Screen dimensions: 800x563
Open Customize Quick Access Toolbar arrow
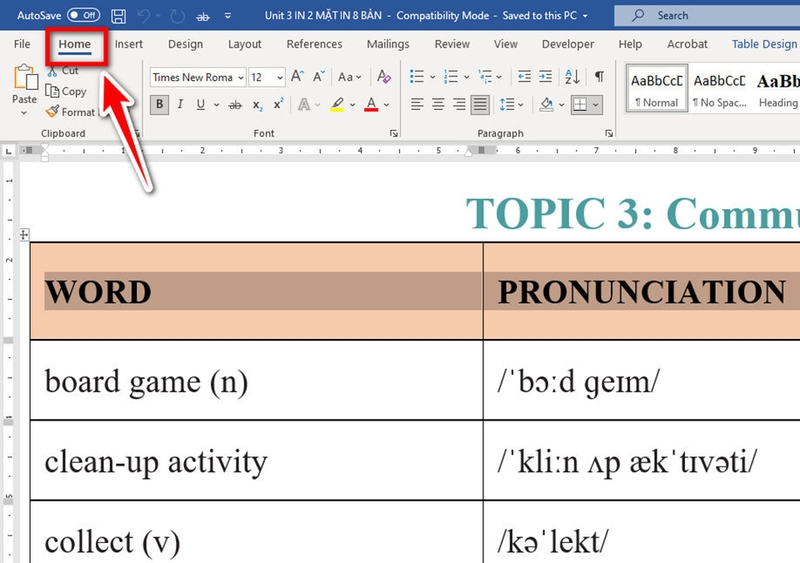tap(228, 16)
